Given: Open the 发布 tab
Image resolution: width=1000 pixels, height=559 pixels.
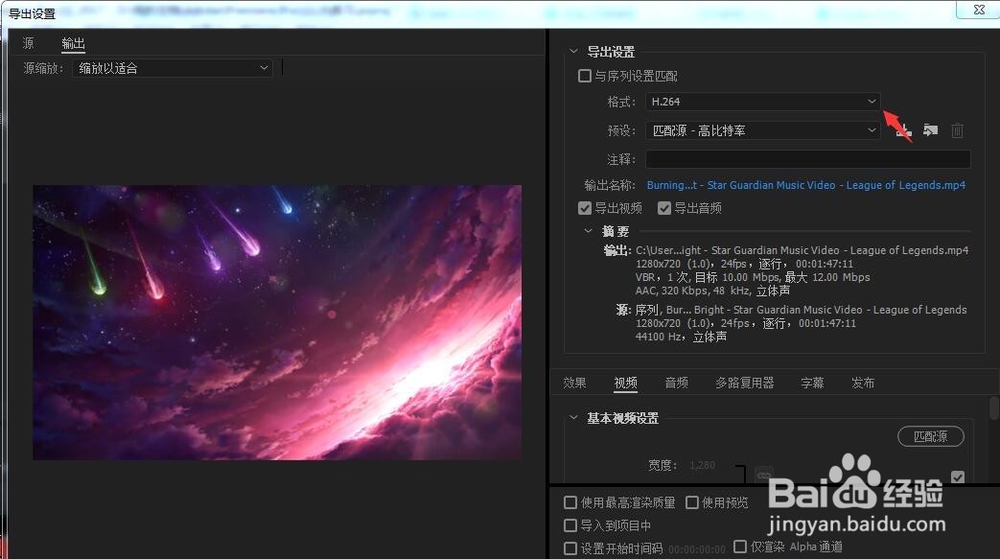Looking at the screenshot, I should click(x=863, y=382).
